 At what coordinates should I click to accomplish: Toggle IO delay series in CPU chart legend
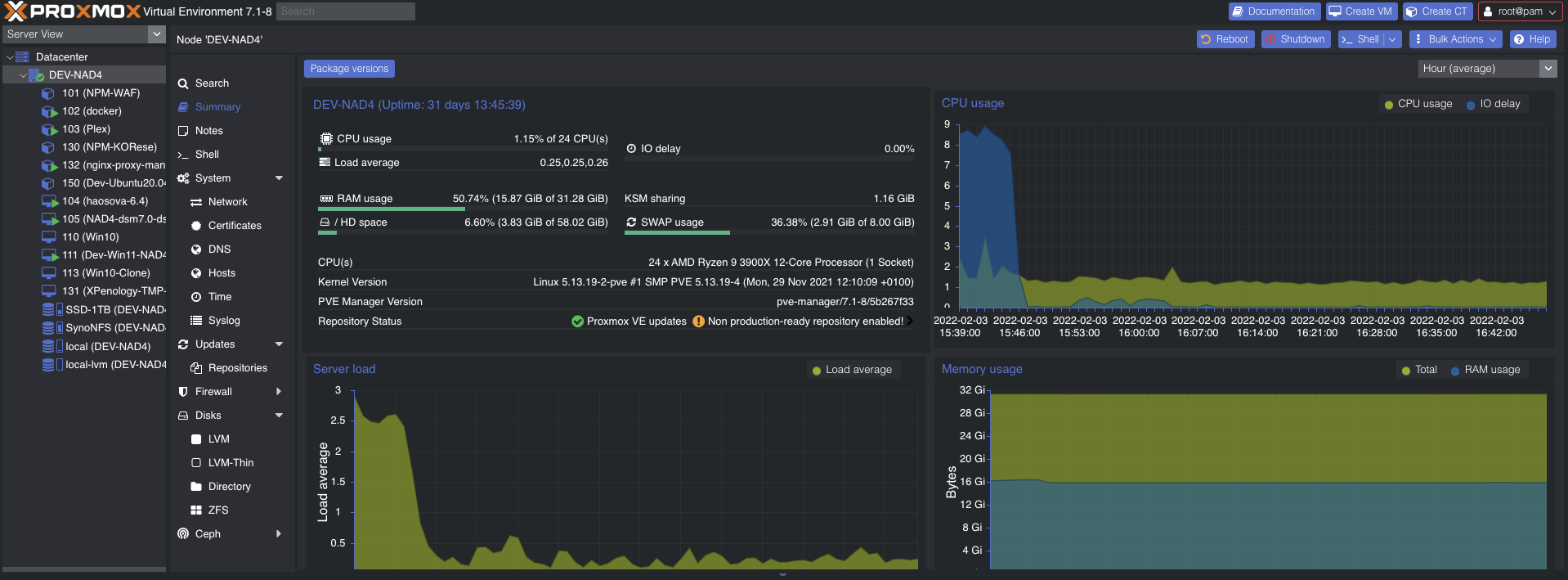point(1494,104)
